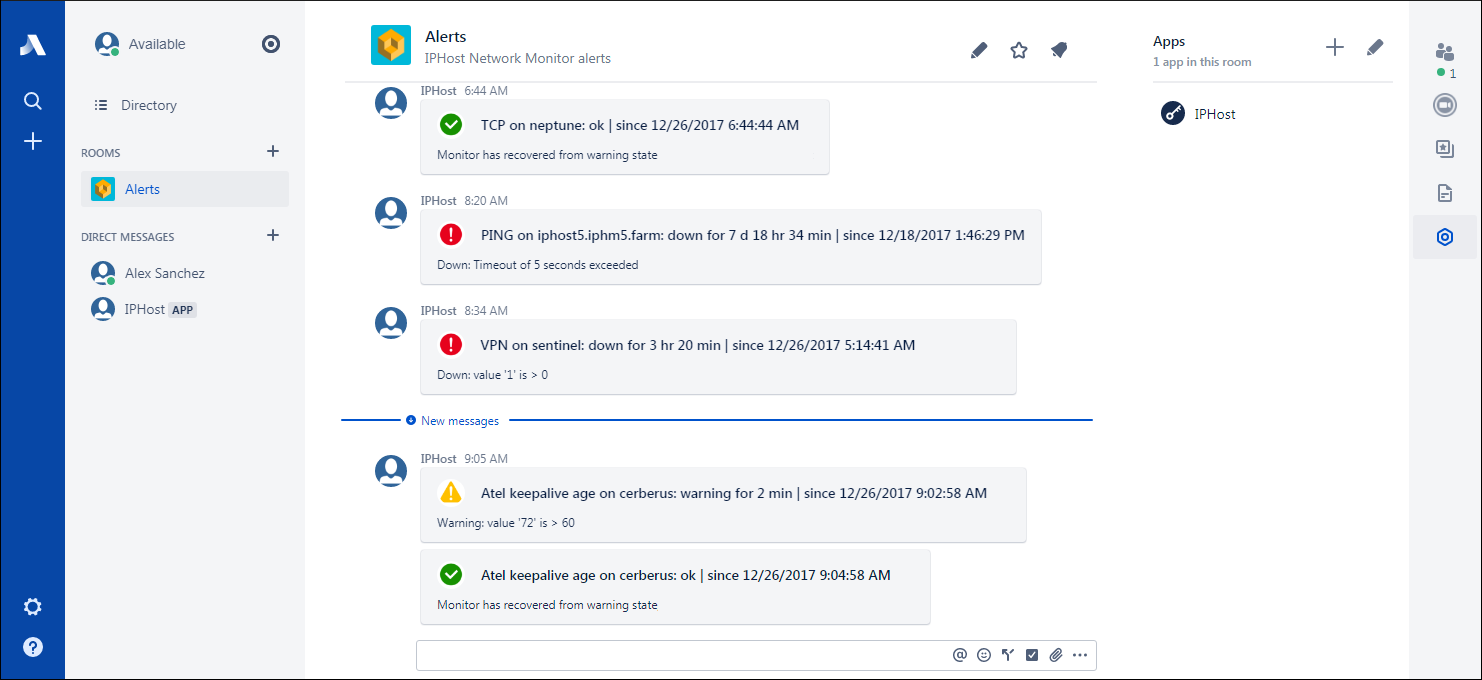Click IPHost sender name at 8:34 AM
Viewport: 1482px width, 680px height.
coord(438,311)
